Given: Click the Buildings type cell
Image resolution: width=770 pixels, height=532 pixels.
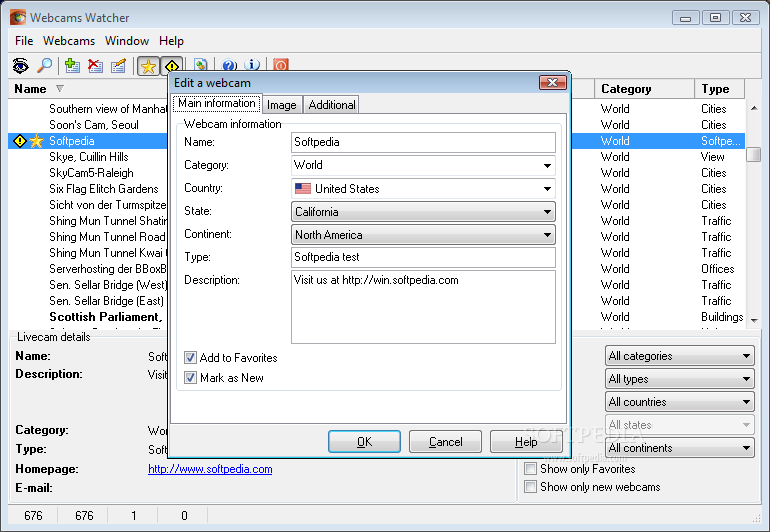Looking at the screenshot, I should point(722,317).
